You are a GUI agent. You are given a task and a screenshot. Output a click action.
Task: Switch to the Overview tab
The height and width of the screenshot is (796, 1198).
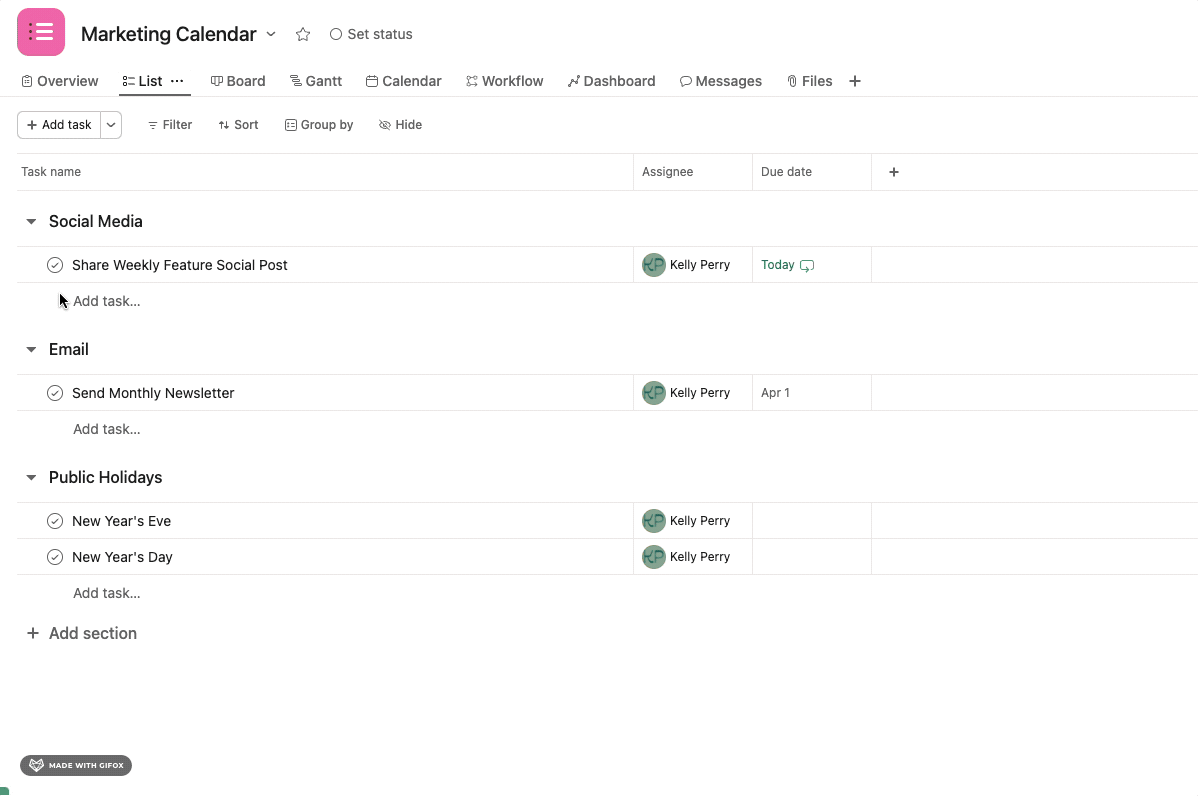(60, 81)
